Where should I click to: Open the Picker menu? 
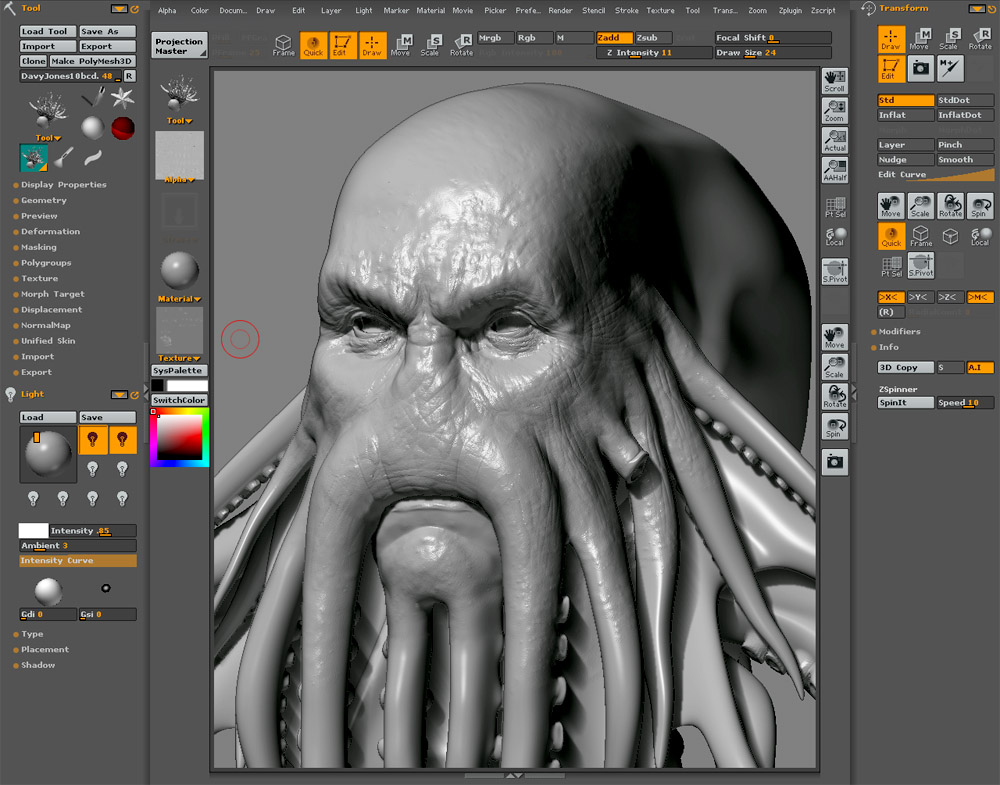[495, 11]
